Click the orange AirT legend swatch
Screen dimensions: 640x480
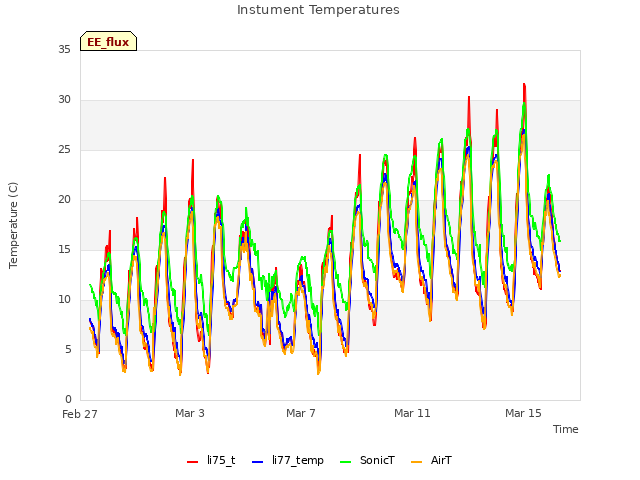[416, 462]
